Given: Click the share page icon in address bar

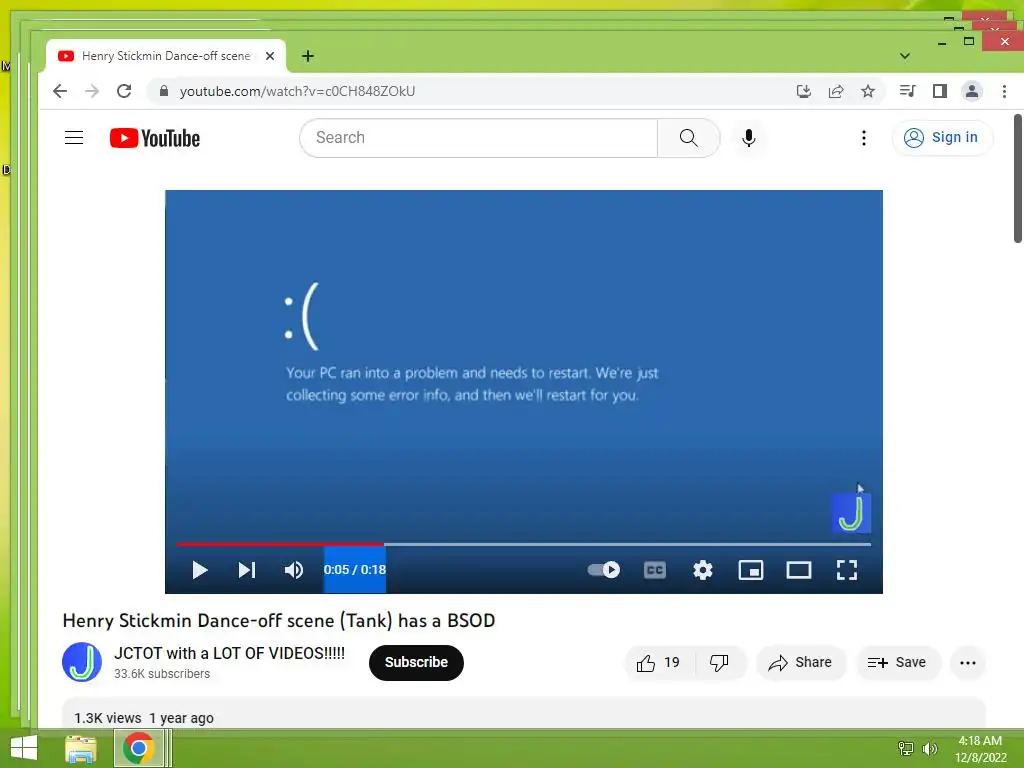Looking at the screenshot, I should pyautogui.click(x=836, y=91).
